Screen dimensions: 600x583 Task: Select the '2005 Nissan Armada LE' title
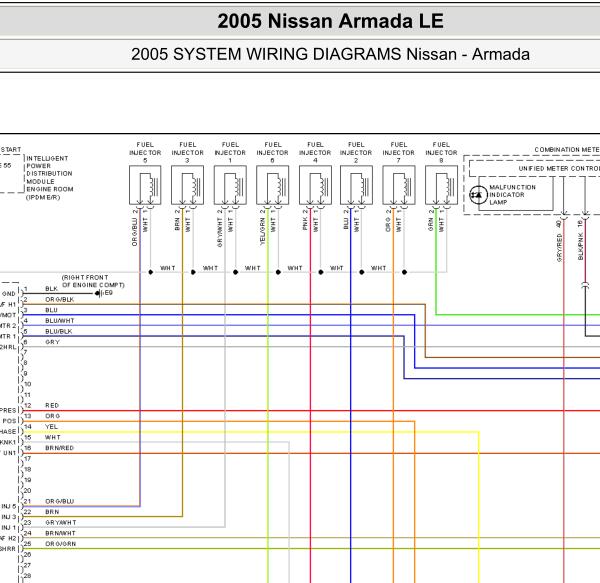coord(331,21)
